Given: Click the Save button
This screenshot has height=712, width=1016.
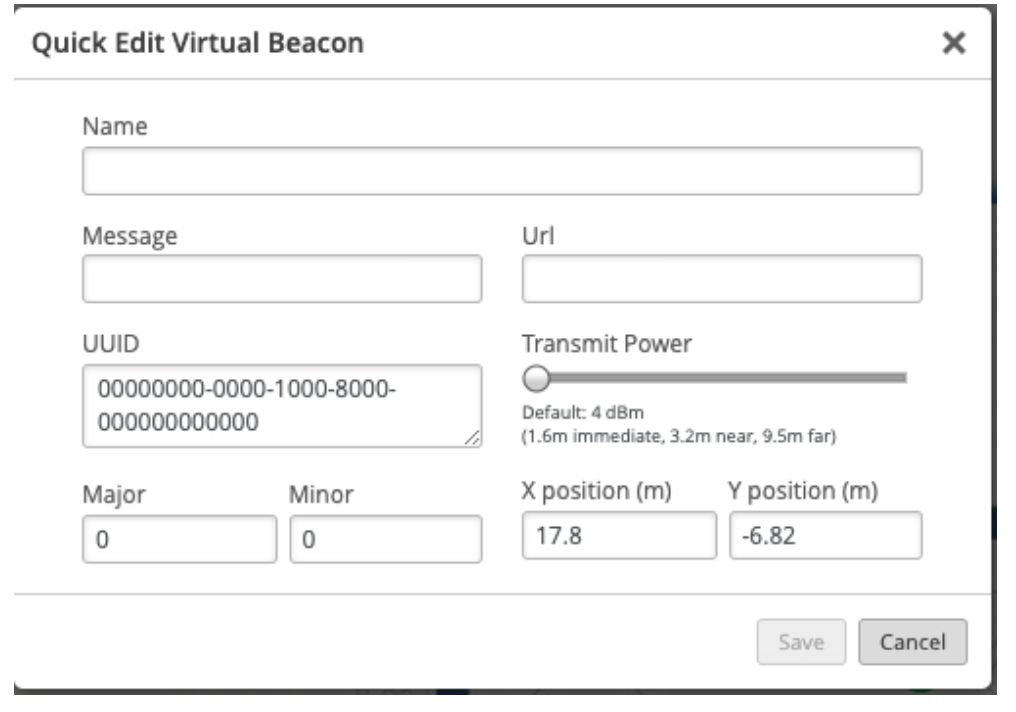Looking at the screenshot, I should click(x=801, y=641).
